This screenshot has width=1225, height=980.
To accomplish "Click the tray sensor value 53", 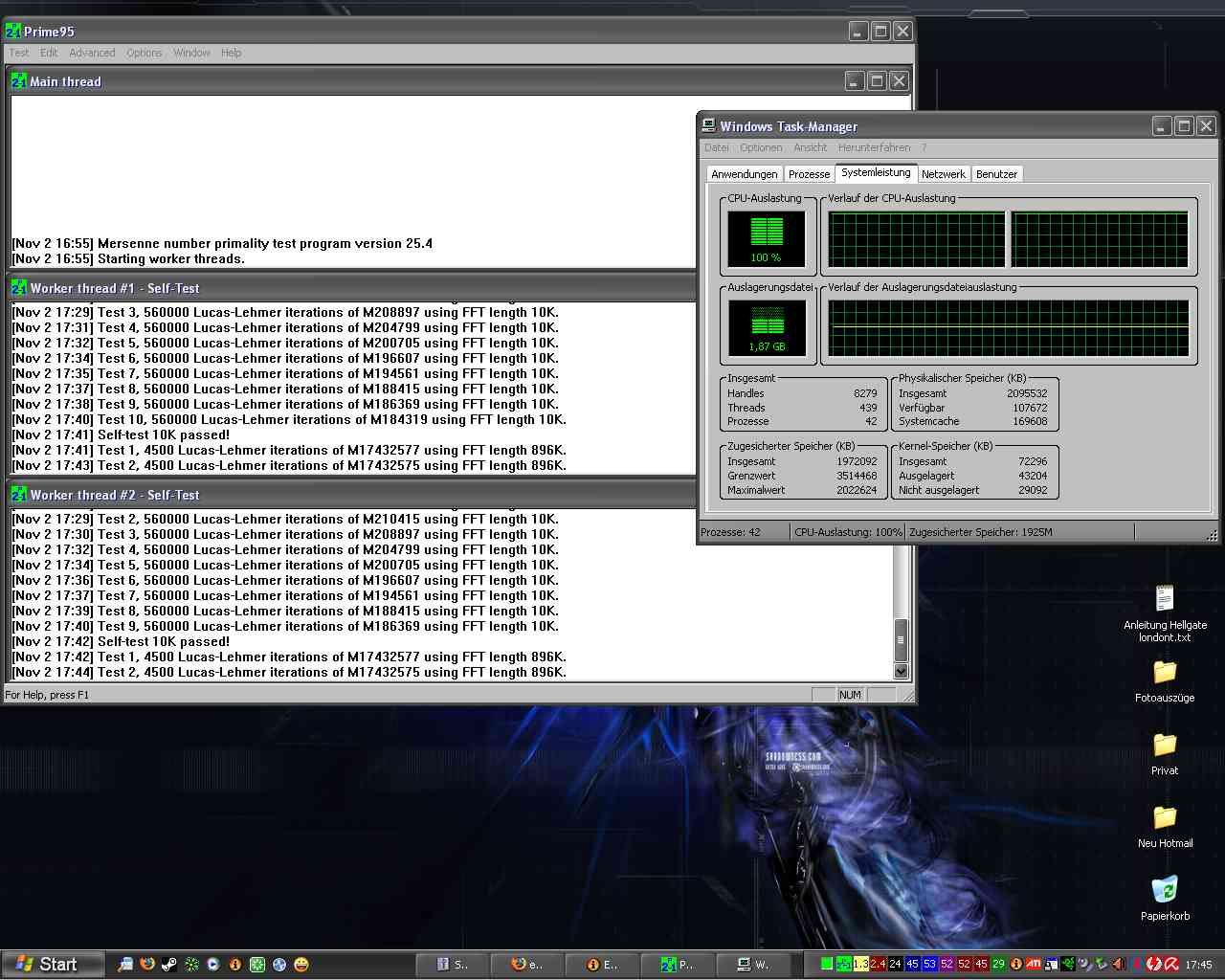I will (x=929, y=964).
